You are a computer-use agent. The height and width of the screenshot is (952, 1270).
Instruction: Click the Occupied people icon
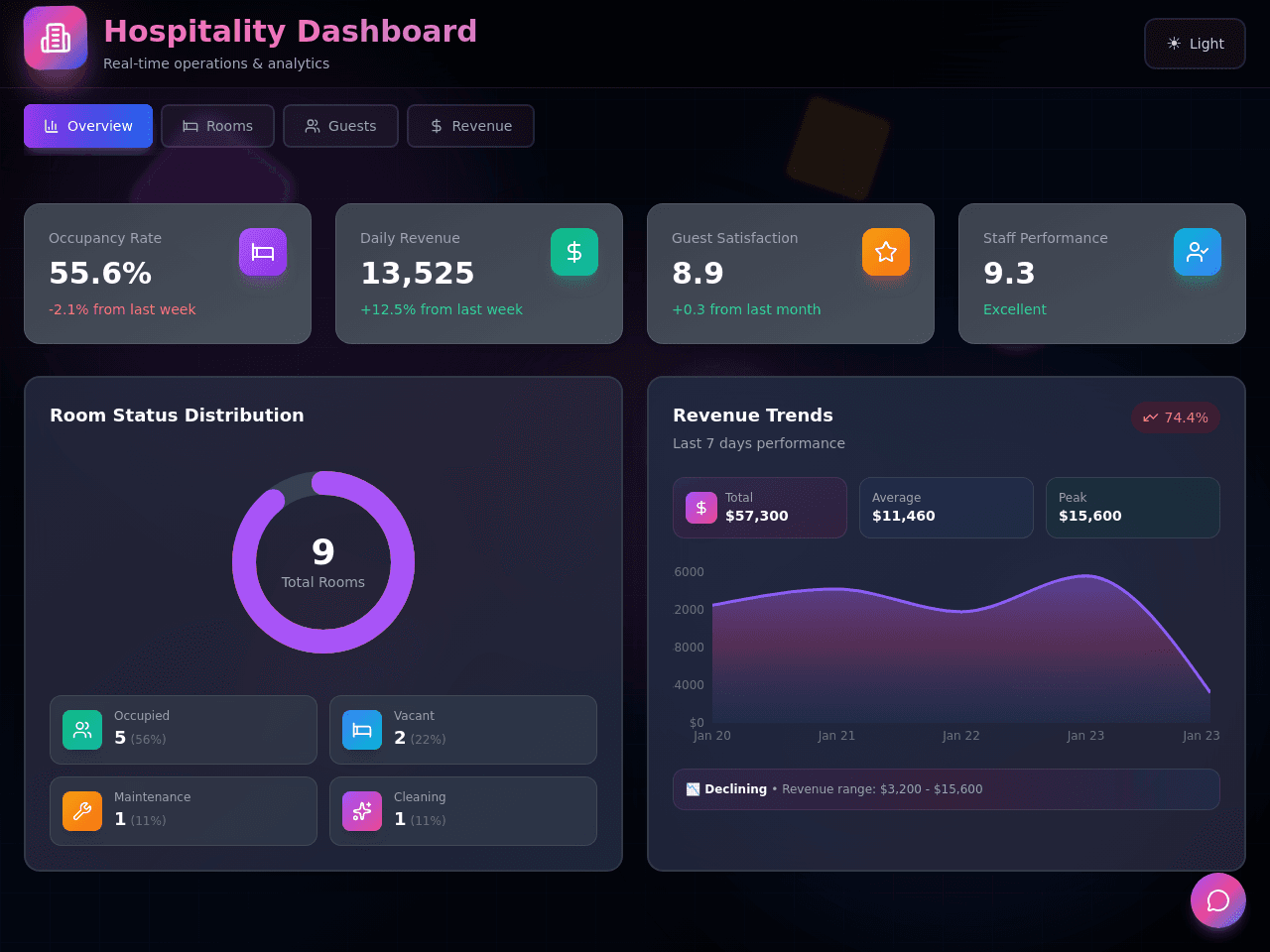[82, 730]
